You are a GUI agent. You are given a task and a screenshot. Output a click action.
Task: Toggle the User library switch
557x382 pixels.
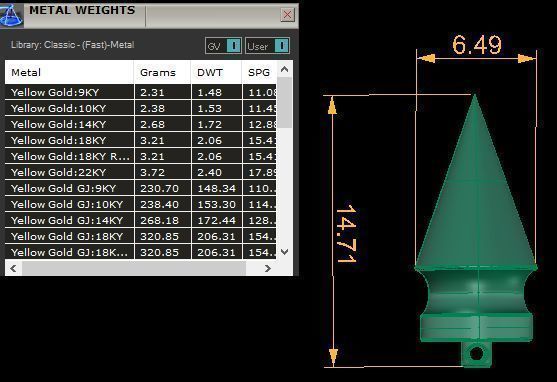coord(267,46)
